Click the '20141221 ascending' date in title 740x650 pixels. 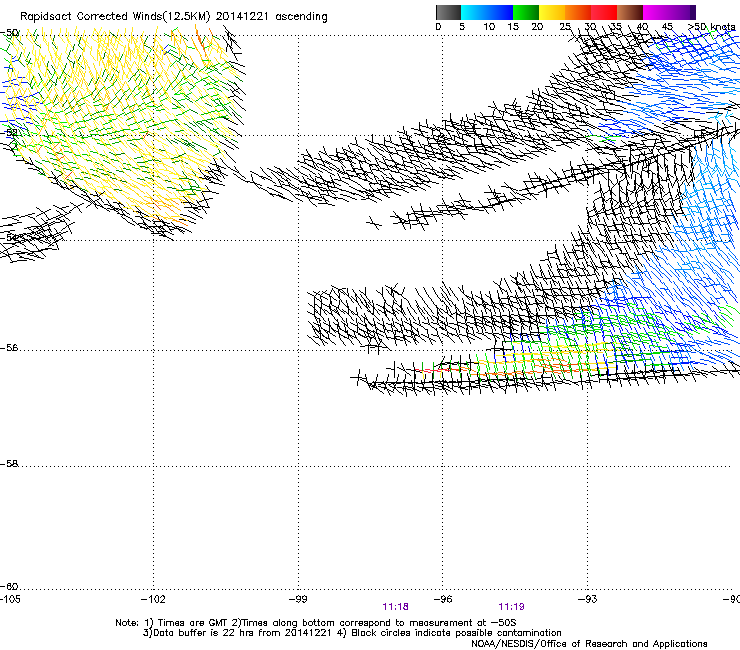pyautogui.click(x=271, y=17)
